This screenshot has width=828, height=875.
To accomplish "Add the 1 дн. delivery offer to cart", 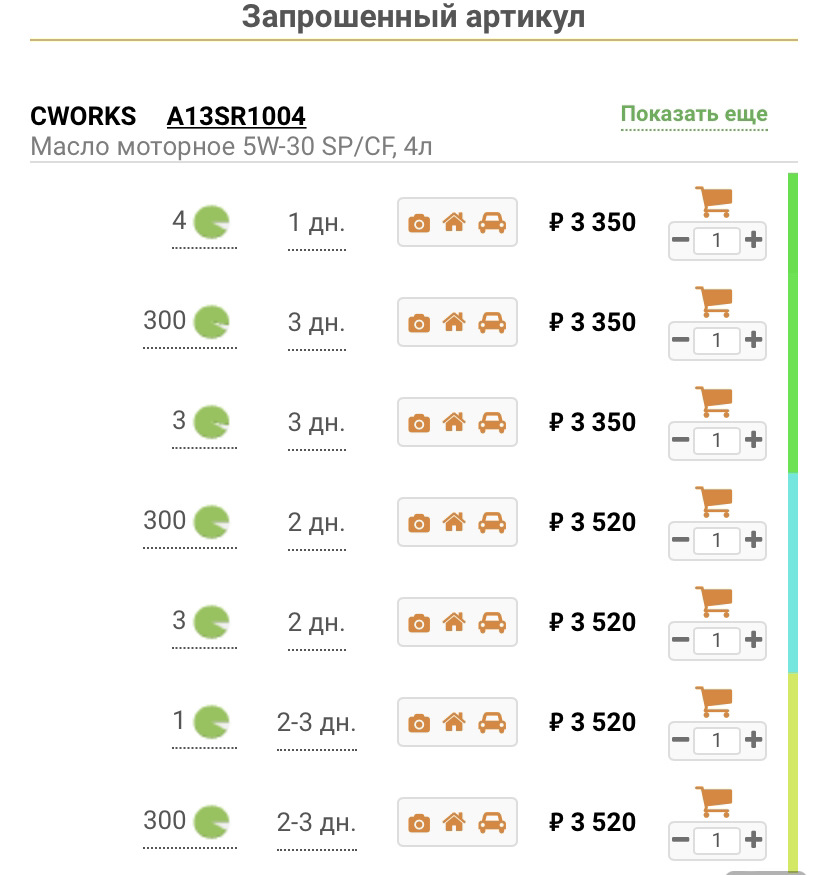I will (716, 201).
